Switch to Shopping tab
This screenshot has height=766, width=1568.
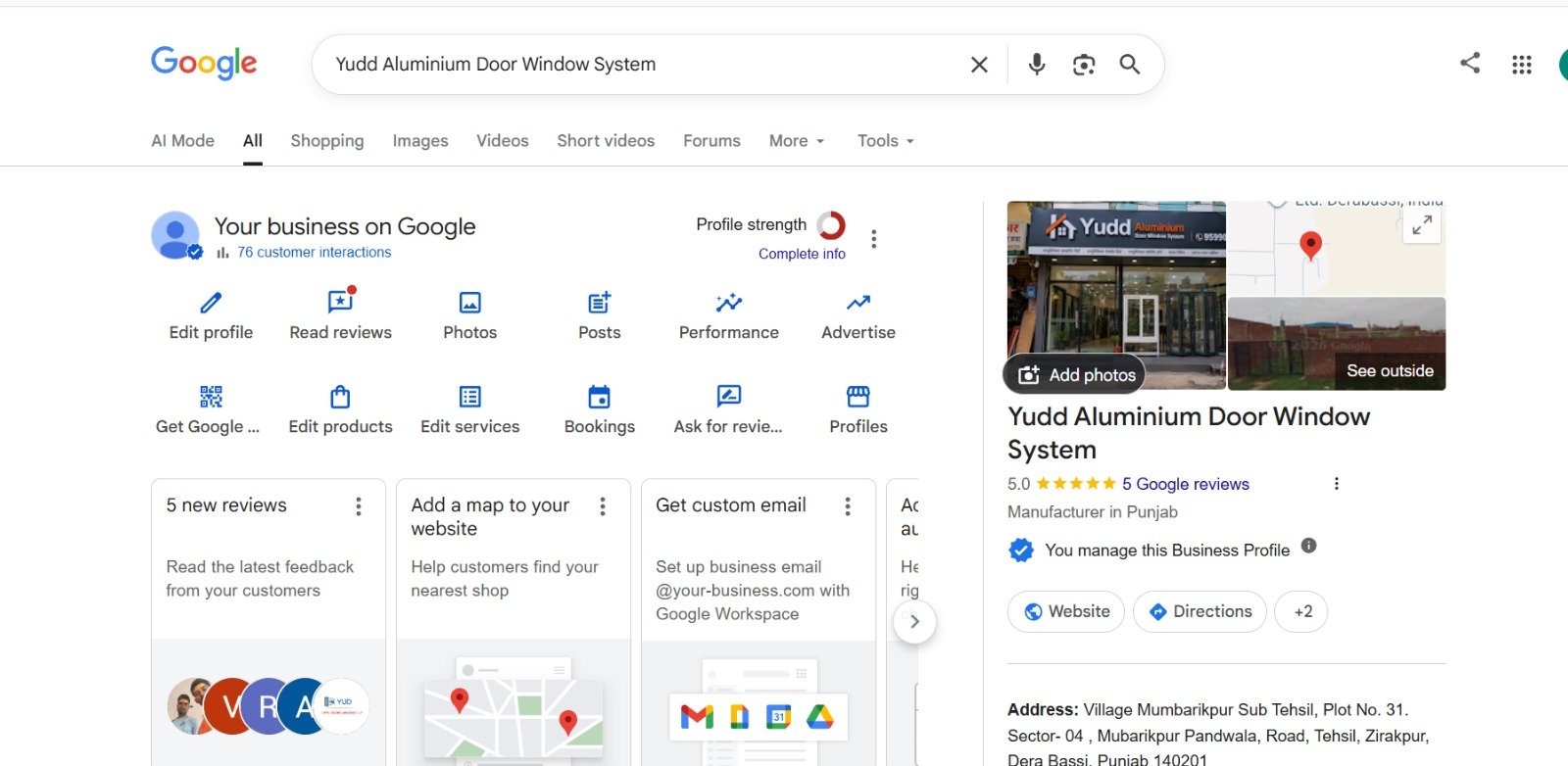point(327,141)
